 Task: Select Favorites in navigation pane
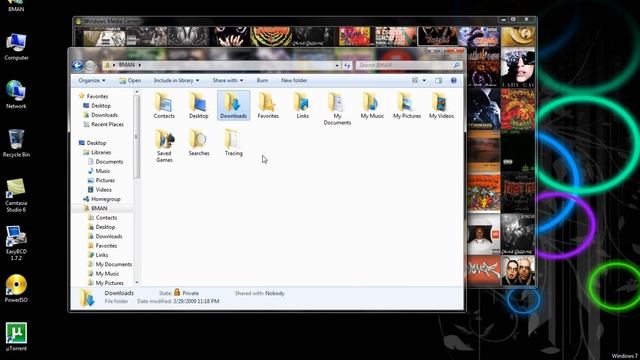[93, 96]
